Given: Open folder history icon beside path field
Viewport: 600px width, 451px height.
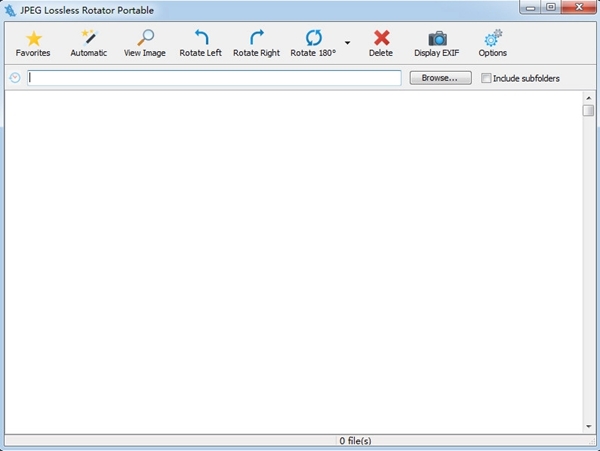Looking at the screenshot, I should pyautogui.click(x=15, y=78).
